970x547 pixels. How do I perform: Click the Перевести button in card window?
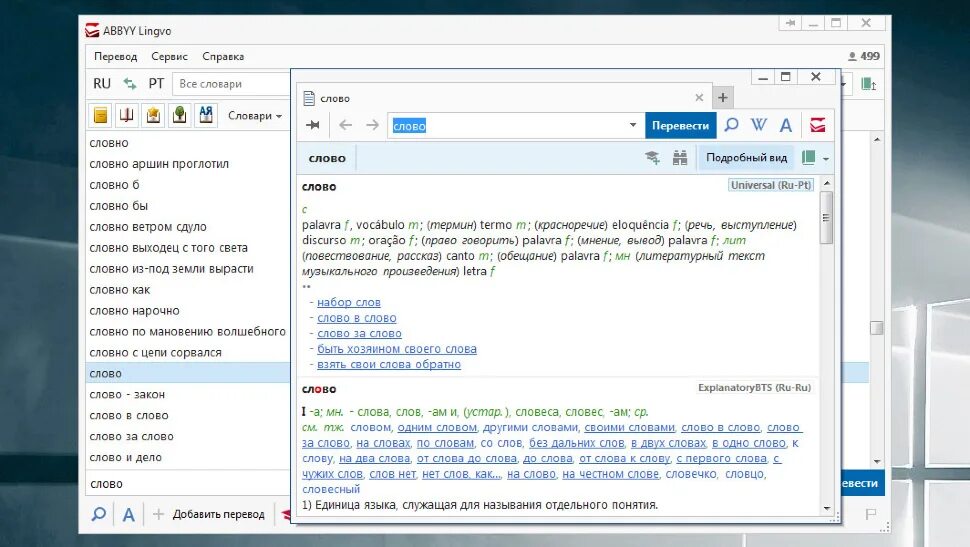click(680, 125)
